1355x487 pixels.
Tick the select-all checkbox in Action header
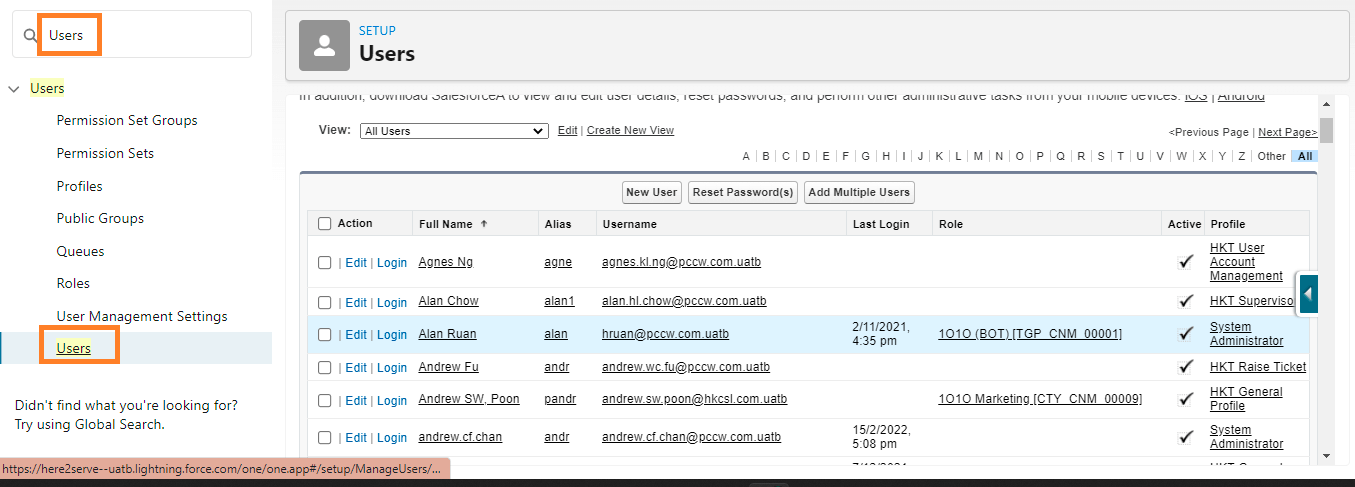pos(324,224)
